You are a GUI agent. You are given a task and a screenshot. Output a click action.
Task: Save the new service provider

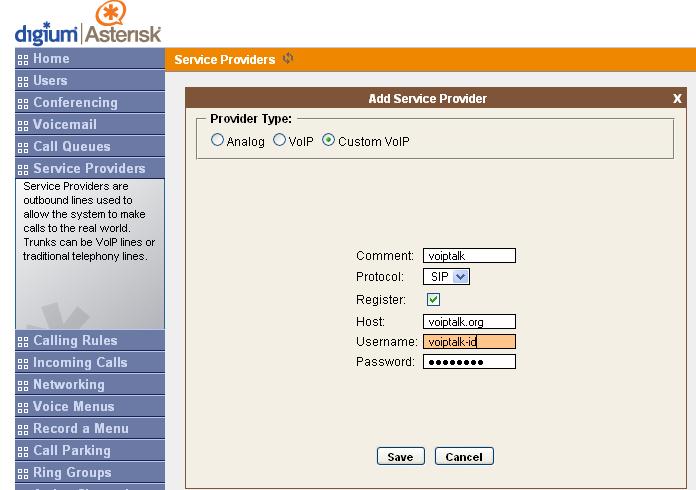click(400, 457)
